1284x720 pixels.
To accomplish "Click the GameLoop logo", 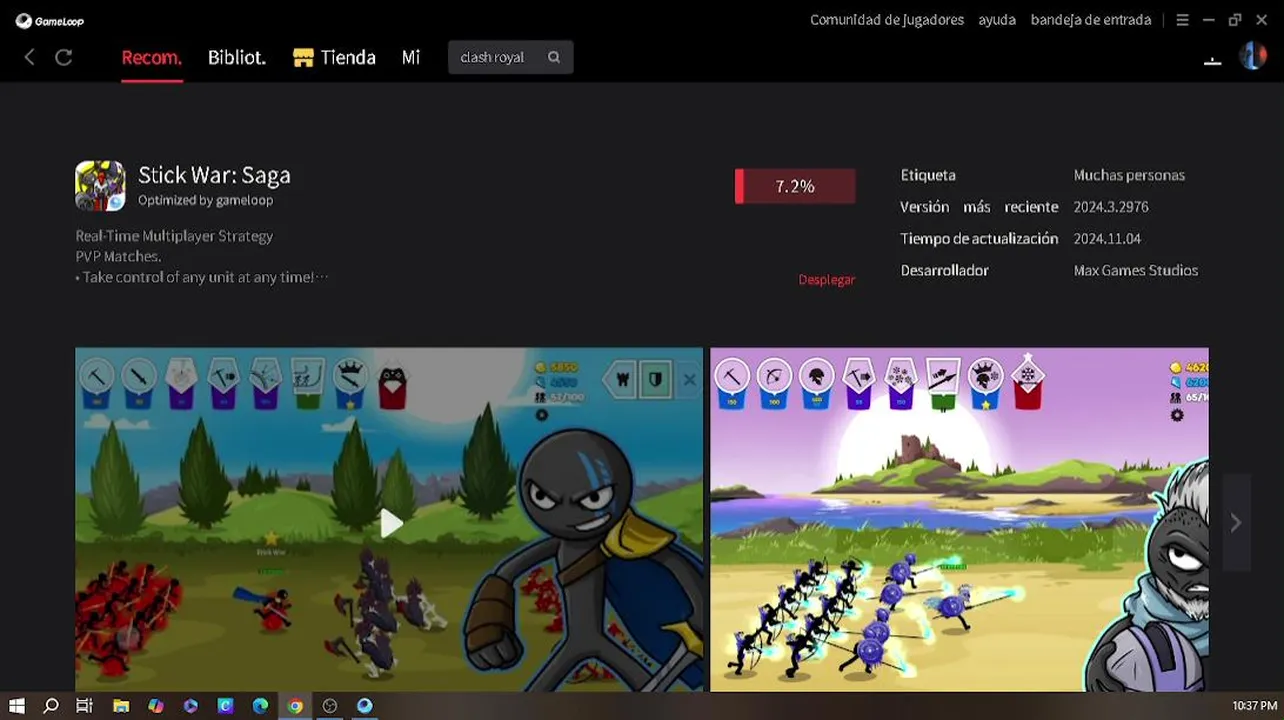I will point(50,21).
